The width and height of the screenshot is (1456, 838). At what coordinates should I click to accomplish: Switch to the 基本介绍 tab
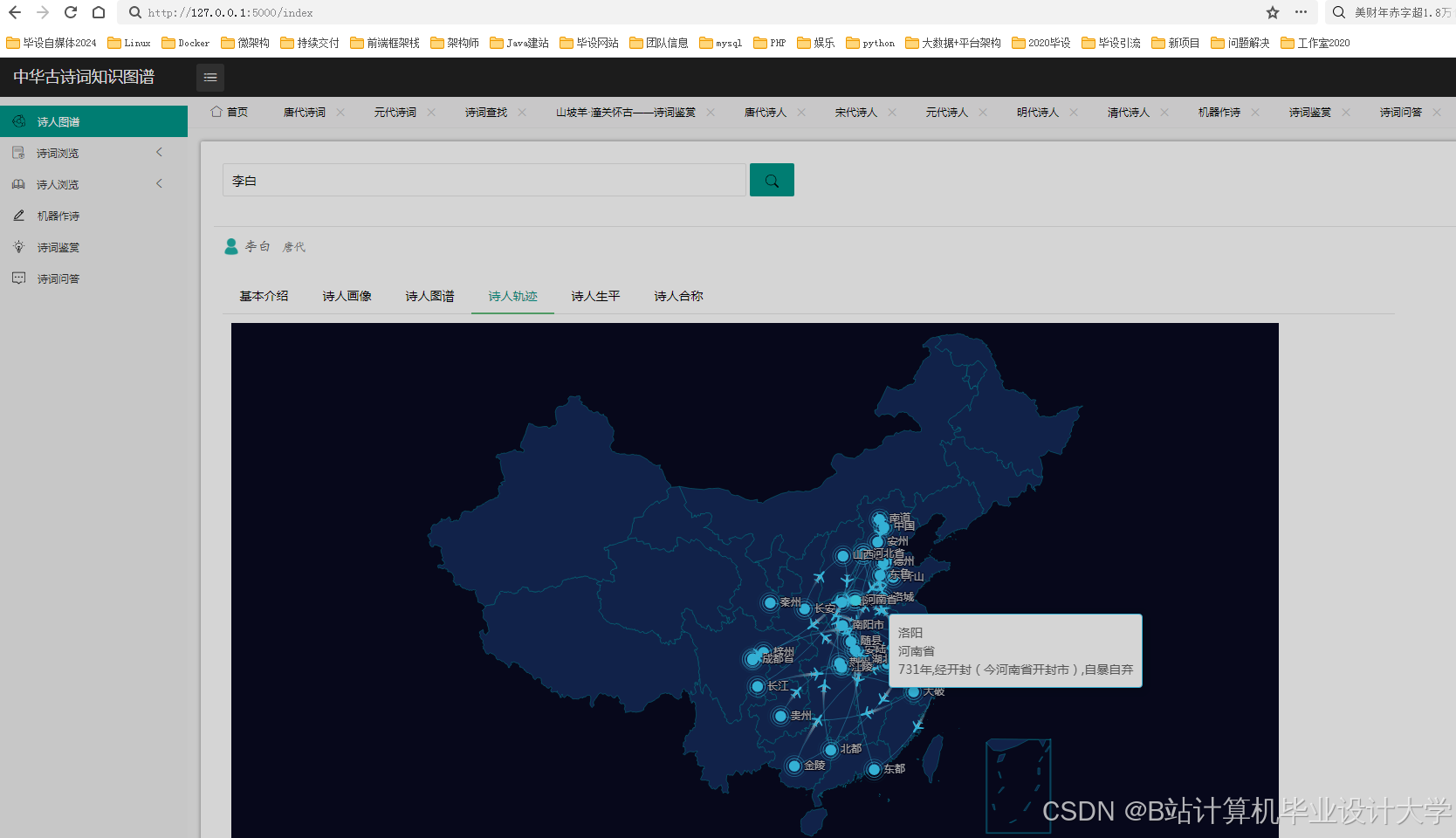264,296
